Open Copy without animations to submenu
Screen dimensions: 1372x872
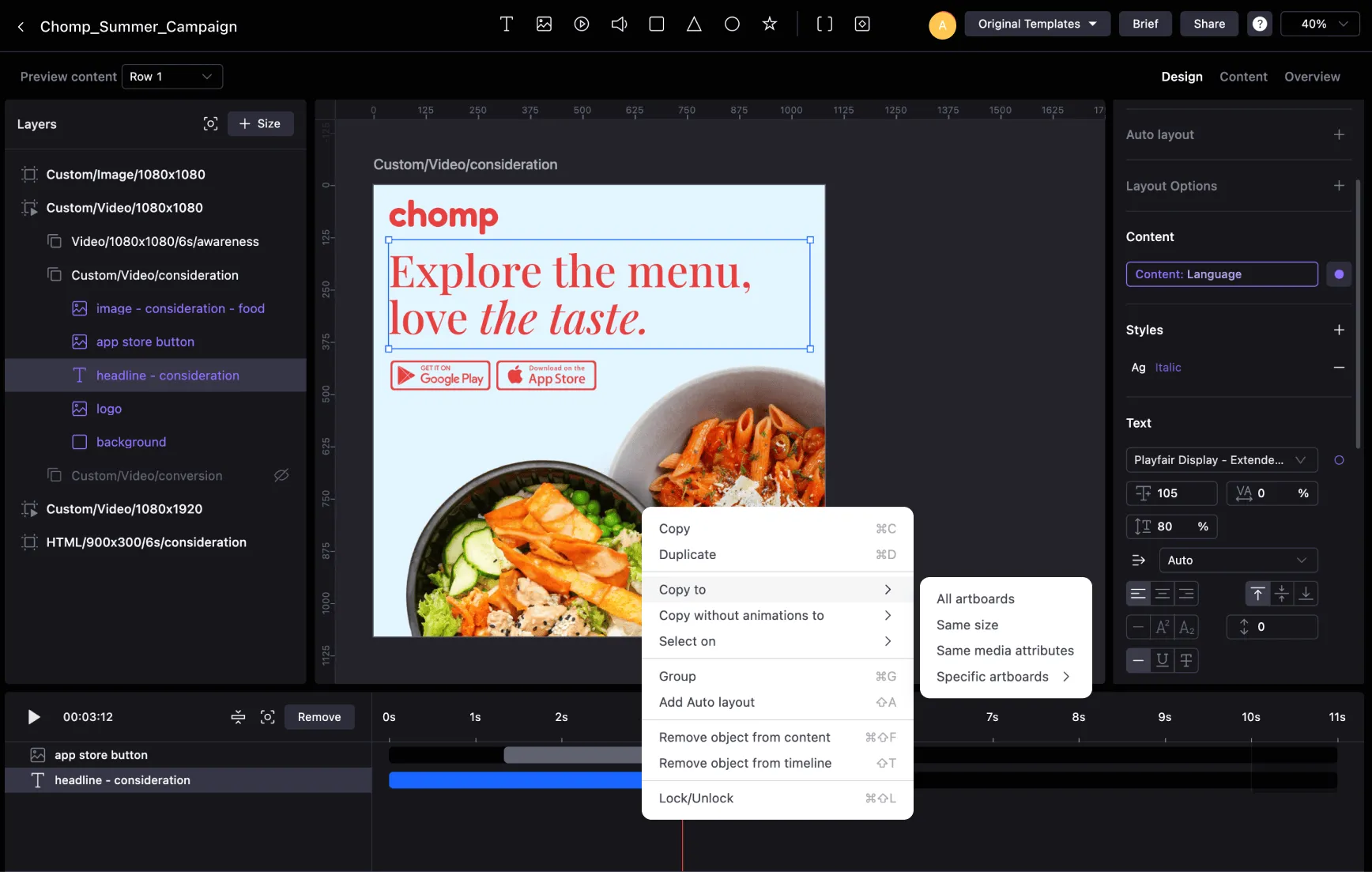(778, 616)
